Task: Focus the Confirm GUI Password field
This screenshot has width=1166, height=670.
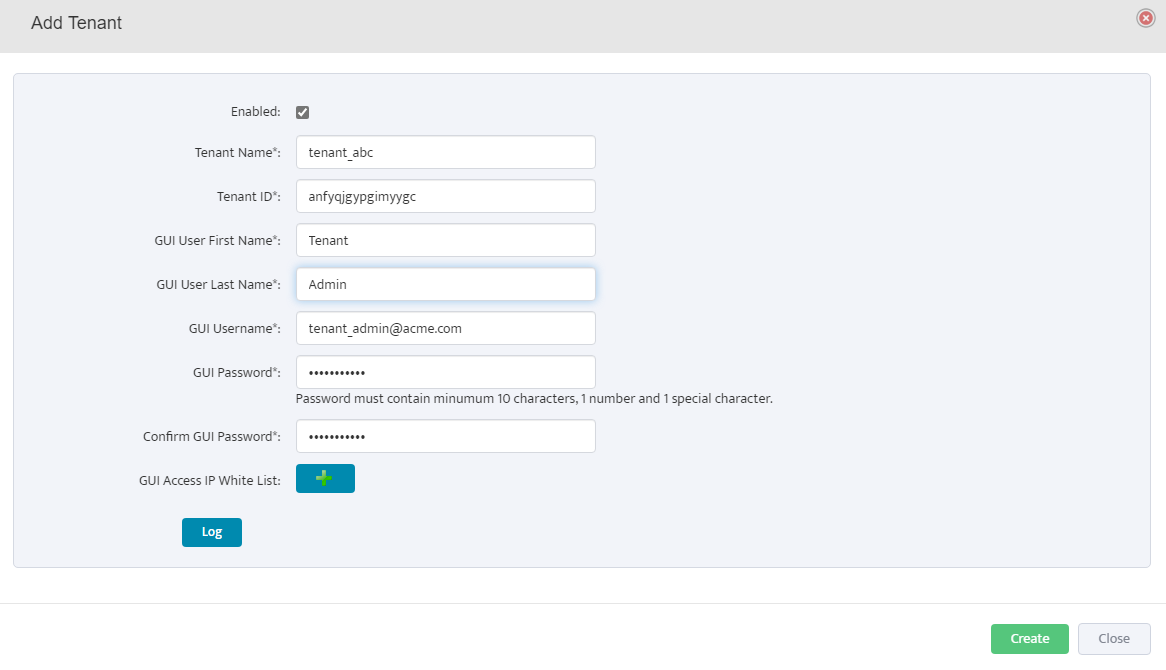Action: pos(445,436)
